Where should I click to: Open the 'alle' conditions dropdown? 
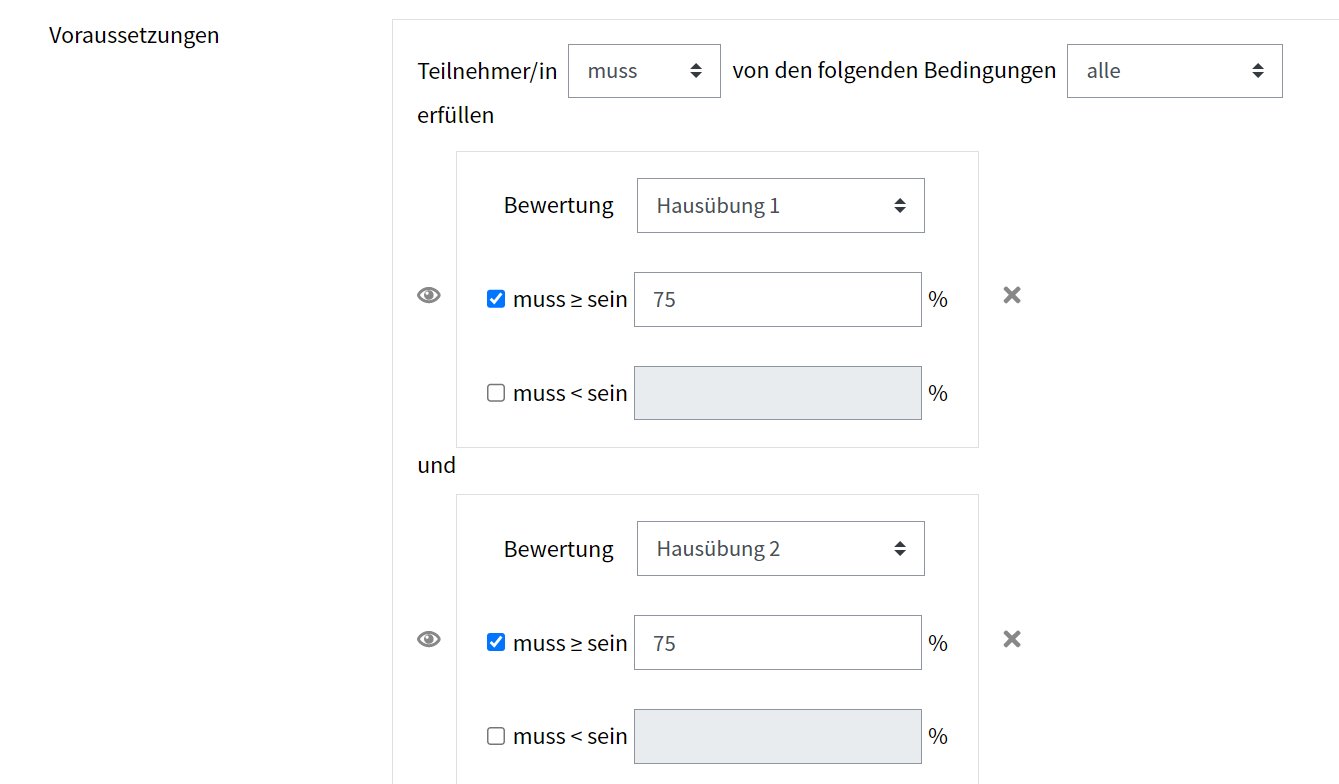click(1174, 71)
